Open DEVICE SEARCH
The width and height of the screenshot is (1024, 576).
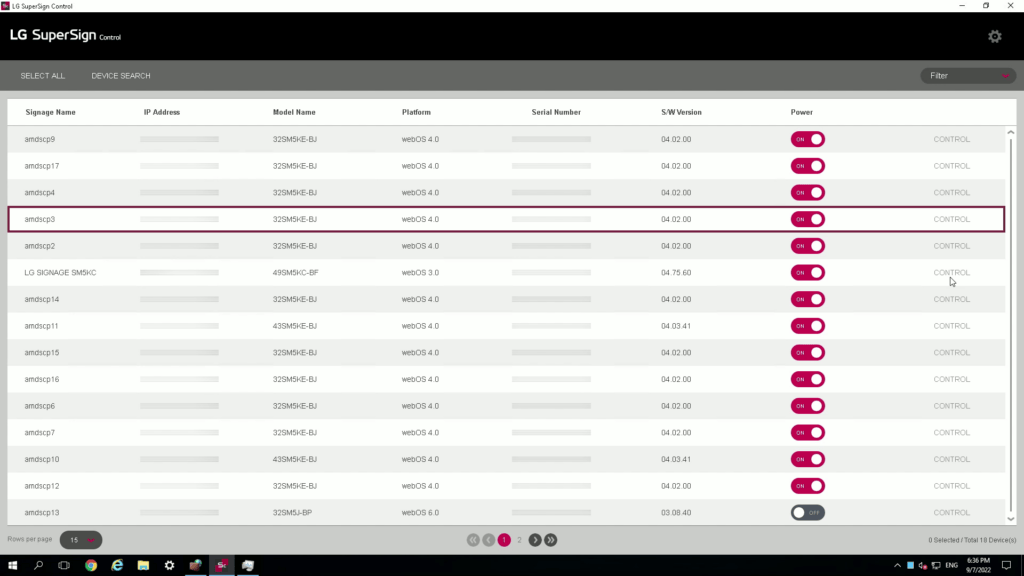[x=120, y=75]
